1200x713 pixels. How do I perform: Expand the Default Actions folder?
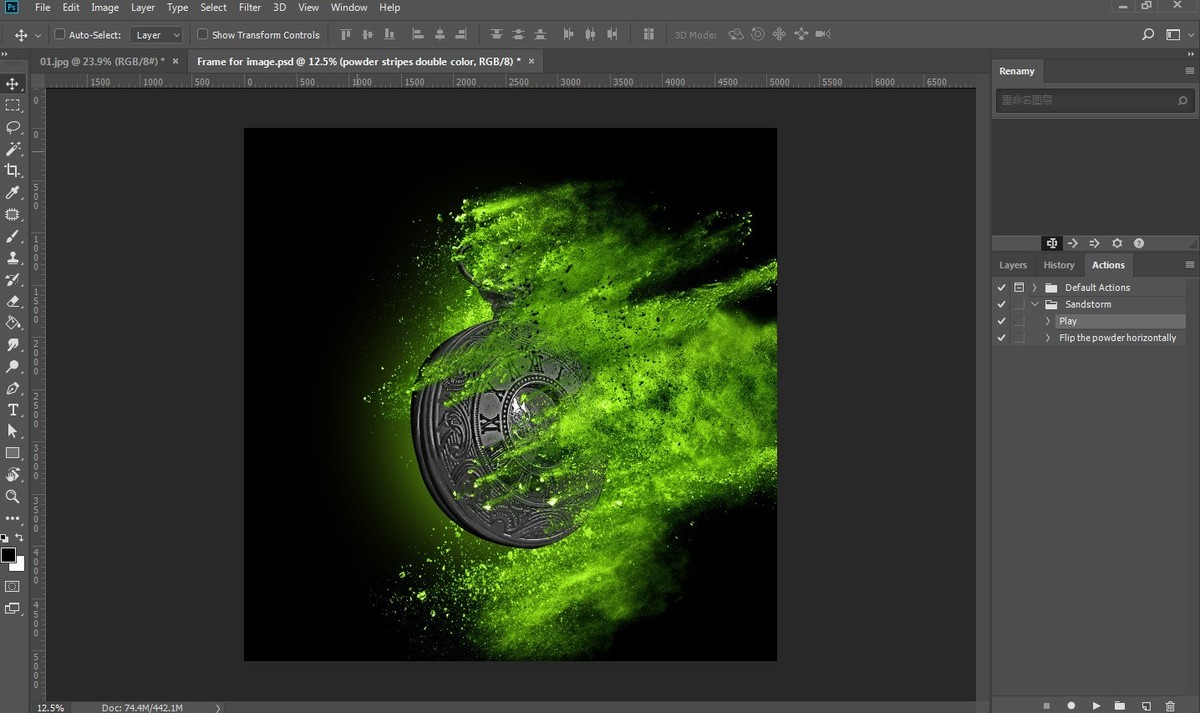1034,288
